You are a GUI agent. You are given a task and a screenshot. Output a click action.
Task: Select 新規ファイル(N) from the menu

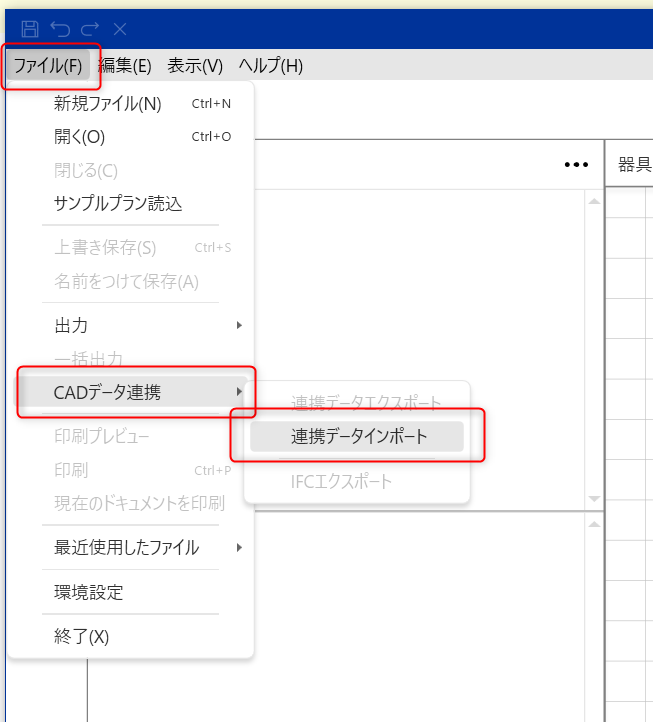click(x=107, y=104)
